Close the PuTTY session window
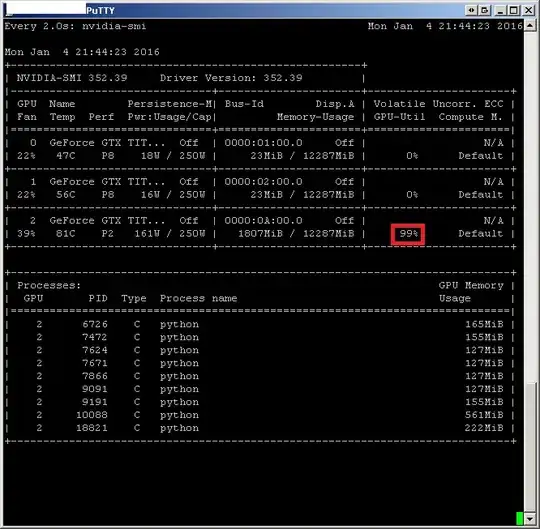The height and width of the screenshot is (529, 540). point(528,10)
